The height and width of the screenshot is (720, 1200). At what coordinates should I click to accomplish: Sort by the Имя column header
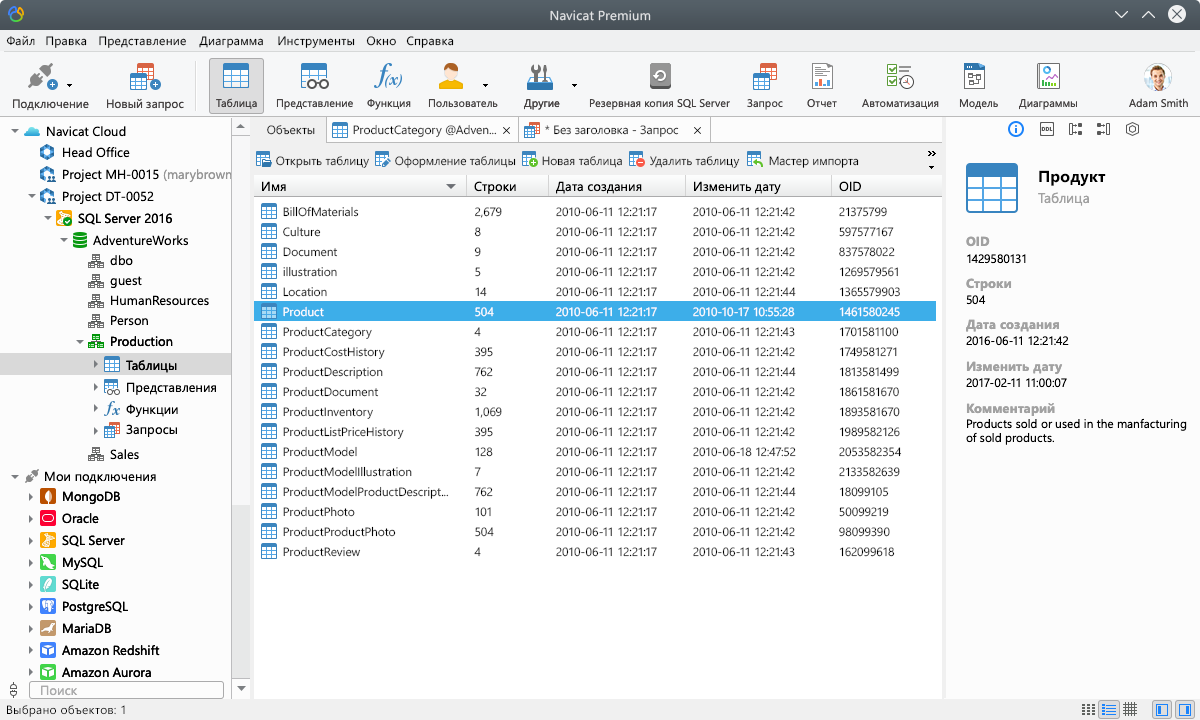tap(360, 186)
